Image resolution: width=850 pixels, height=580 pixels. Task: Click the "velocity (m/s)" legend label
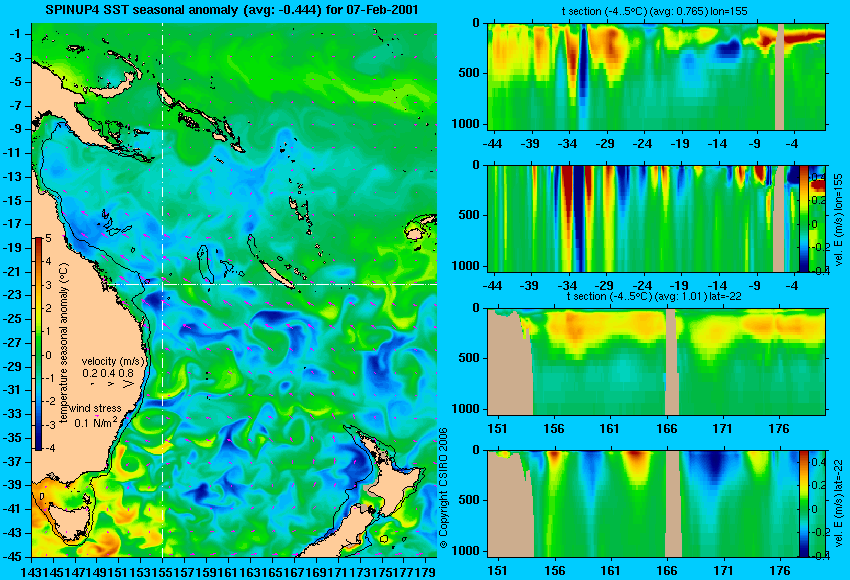tap(113, 361)
